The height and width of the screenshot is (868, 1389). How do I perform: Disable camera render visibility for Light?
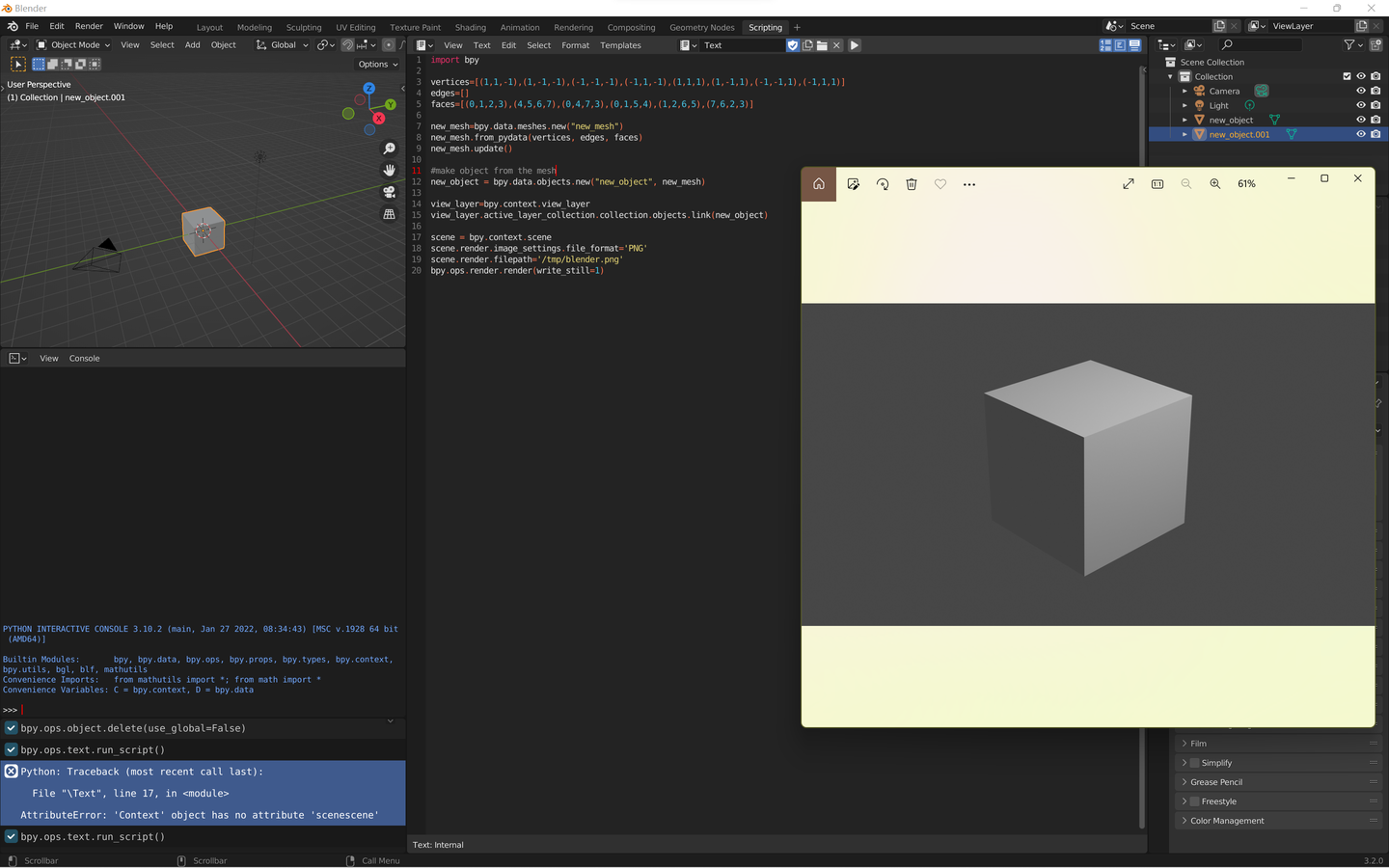[x=1375, y=105]
